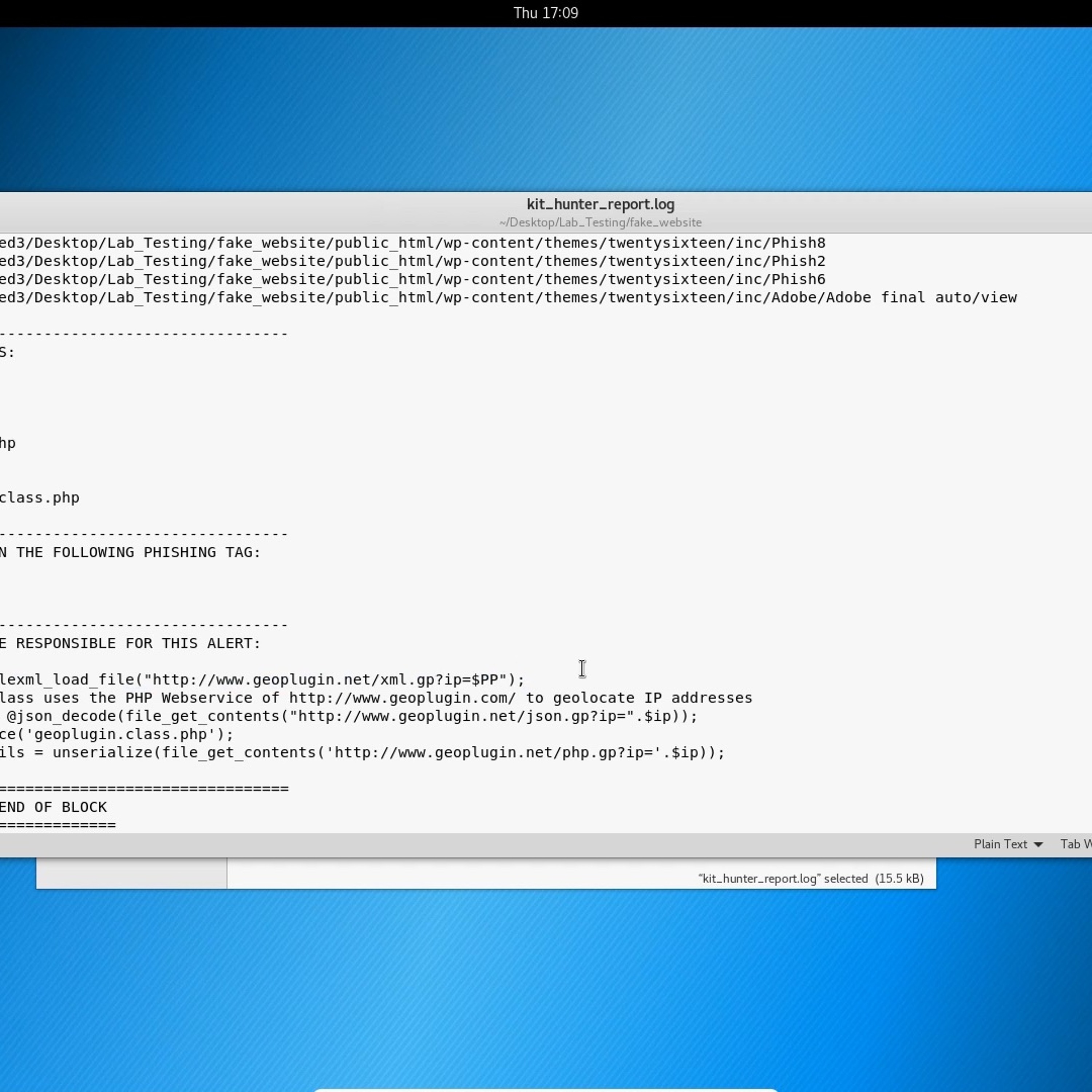Click the kit_hunter_report.log window title
Viewport: 1092px width, 1092px height.
pyautogui.click(x=600, y=204)
